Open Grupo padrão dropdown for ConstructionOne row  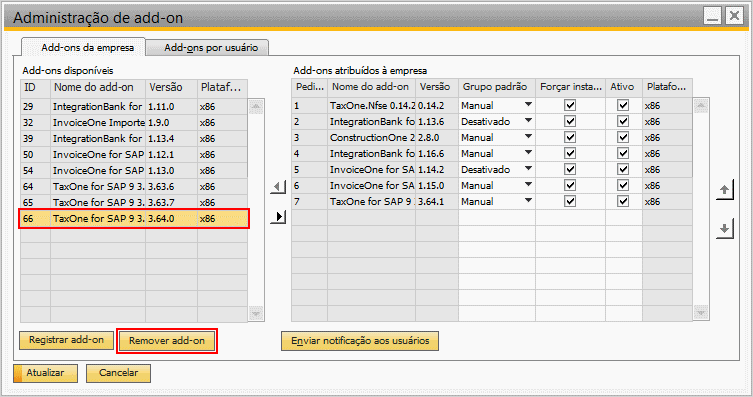(528, 137)
